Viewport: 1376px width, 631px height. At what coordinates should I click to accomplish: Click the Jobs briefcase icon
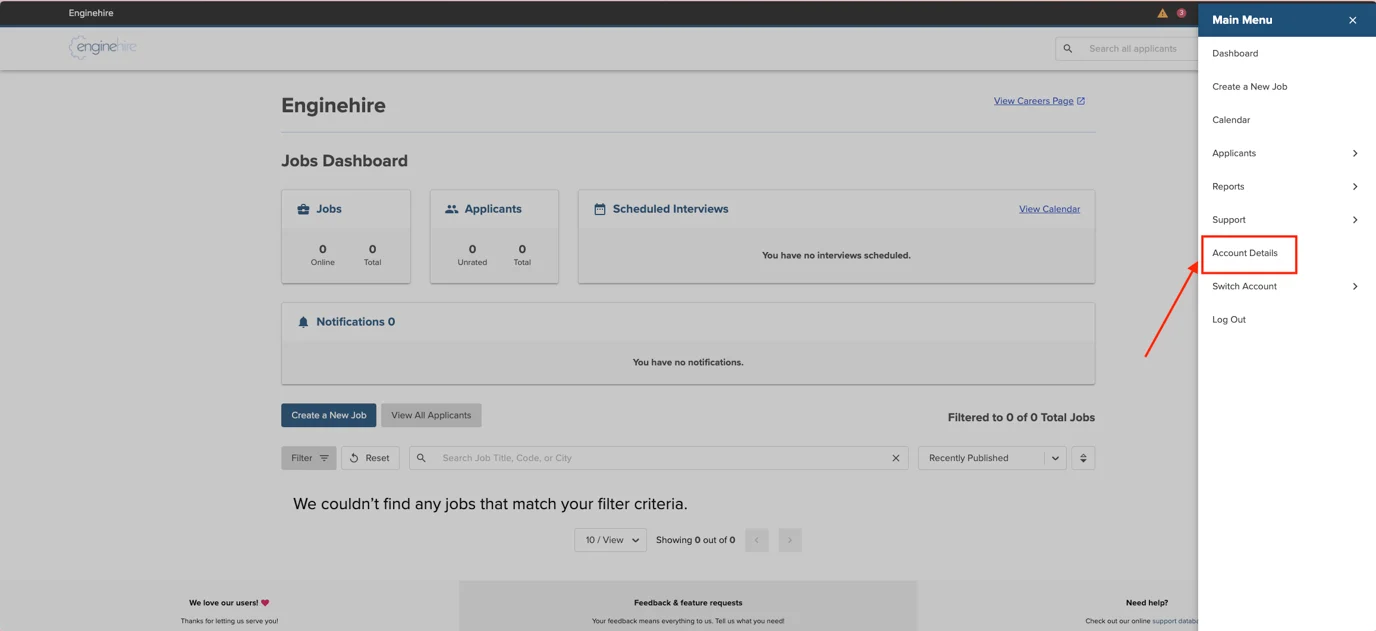(x=303, y=209)
